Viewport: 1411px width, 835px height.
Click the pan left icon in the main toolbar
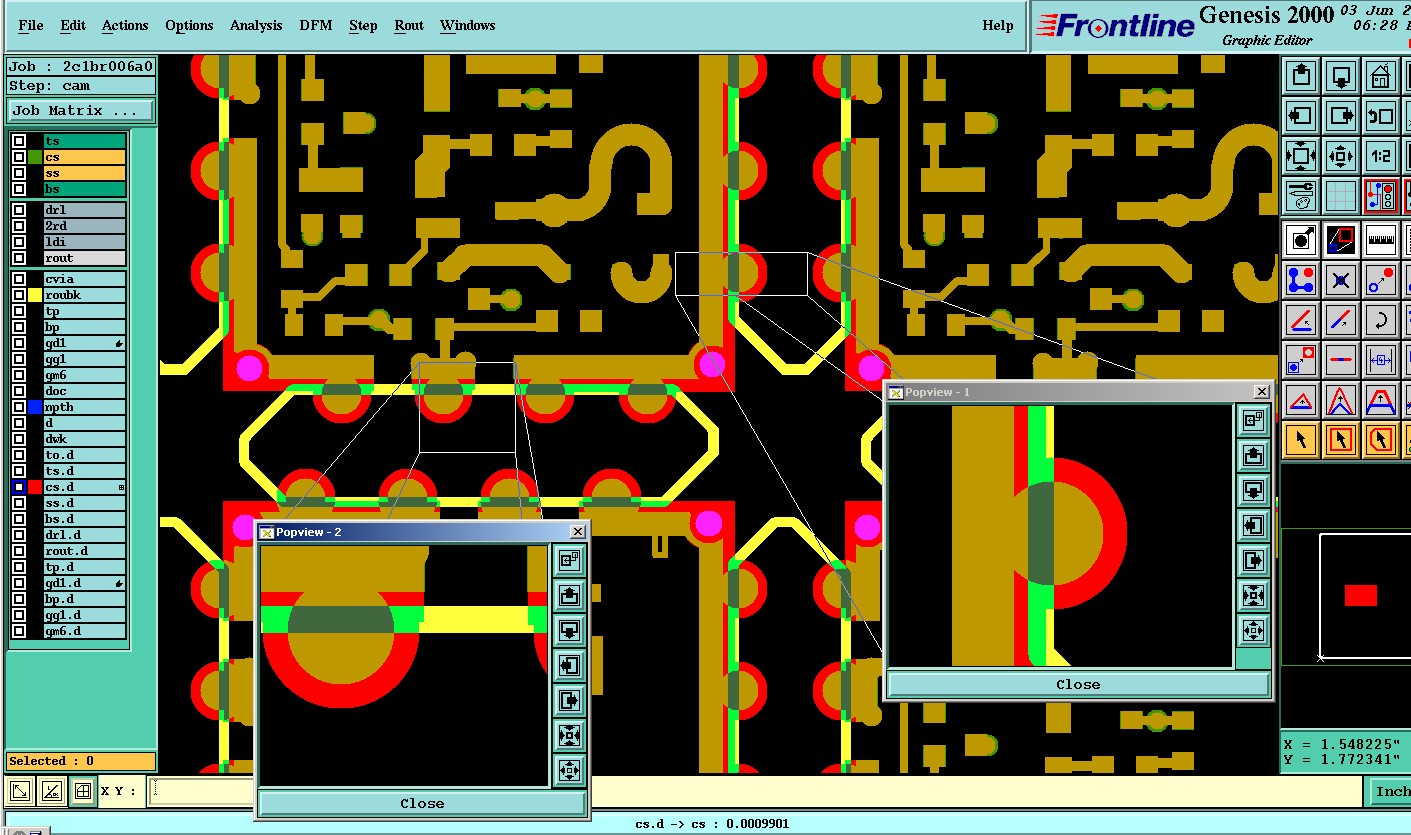coord(1300,116)
